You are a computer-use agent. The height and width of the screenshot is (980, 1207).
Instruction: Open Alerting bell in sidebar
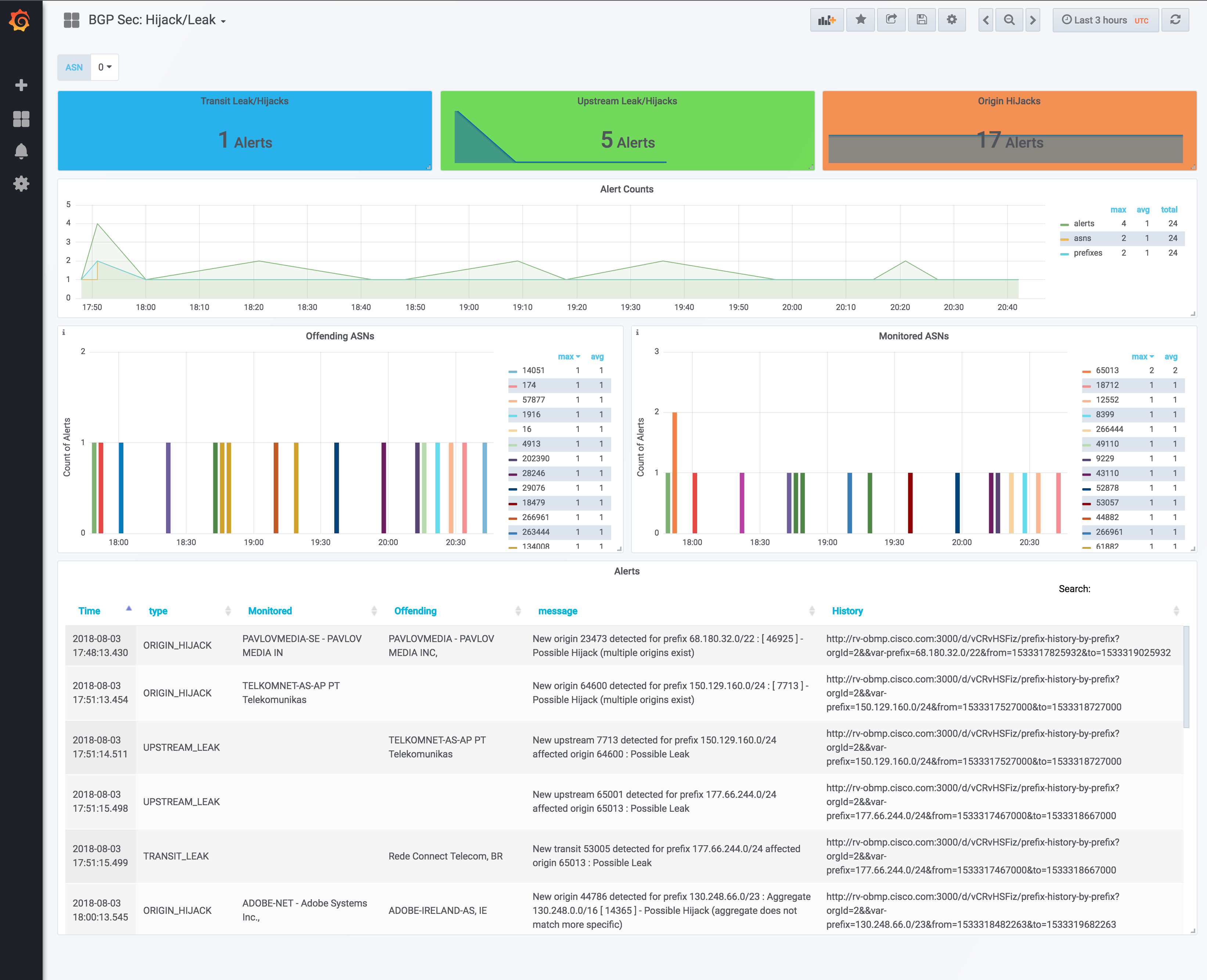(x=21, y=151)
